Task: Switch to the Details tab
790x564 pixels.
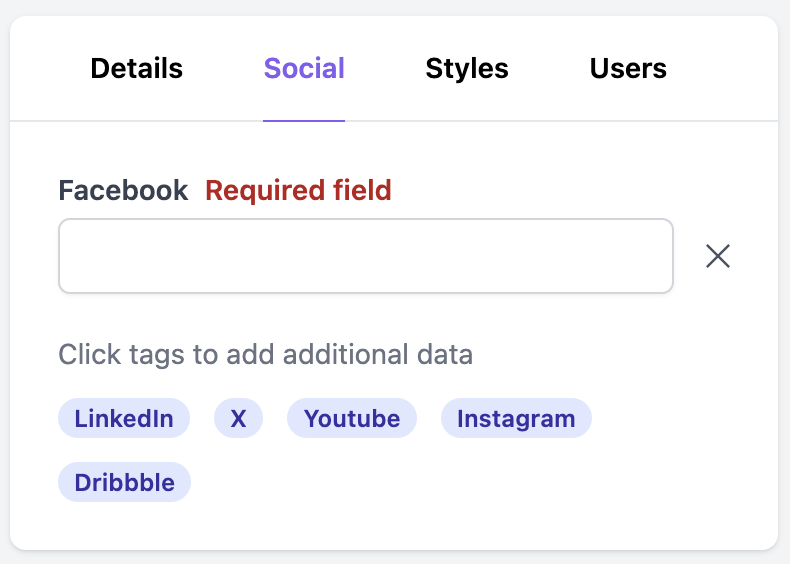Action: 137,69
